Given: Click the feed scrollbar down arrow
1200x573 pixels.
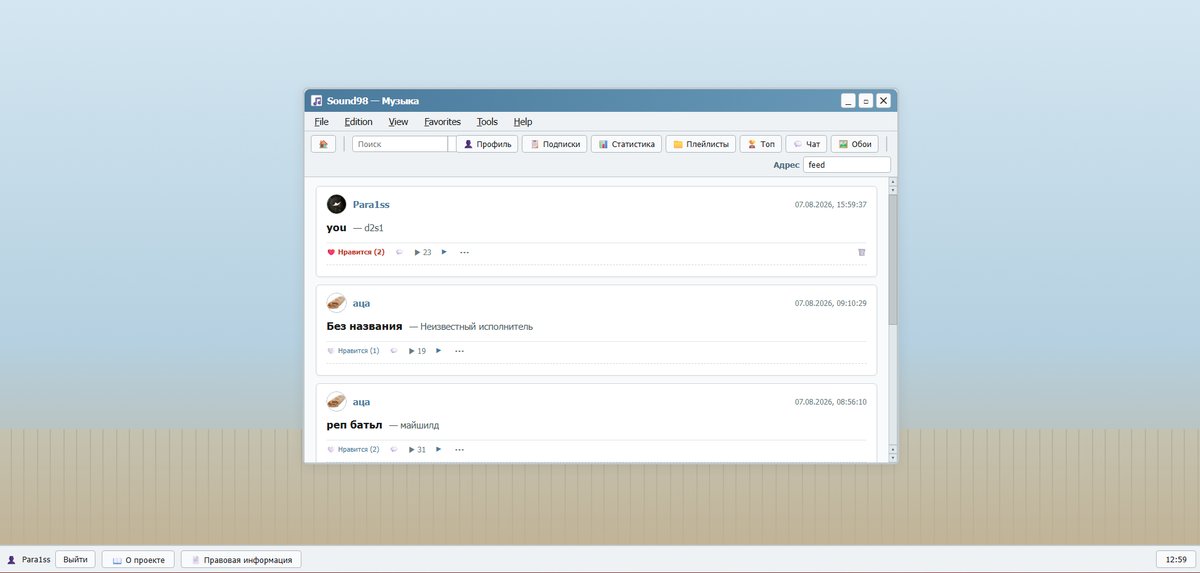Looking at the screenshot, I should tap(892, 458).
